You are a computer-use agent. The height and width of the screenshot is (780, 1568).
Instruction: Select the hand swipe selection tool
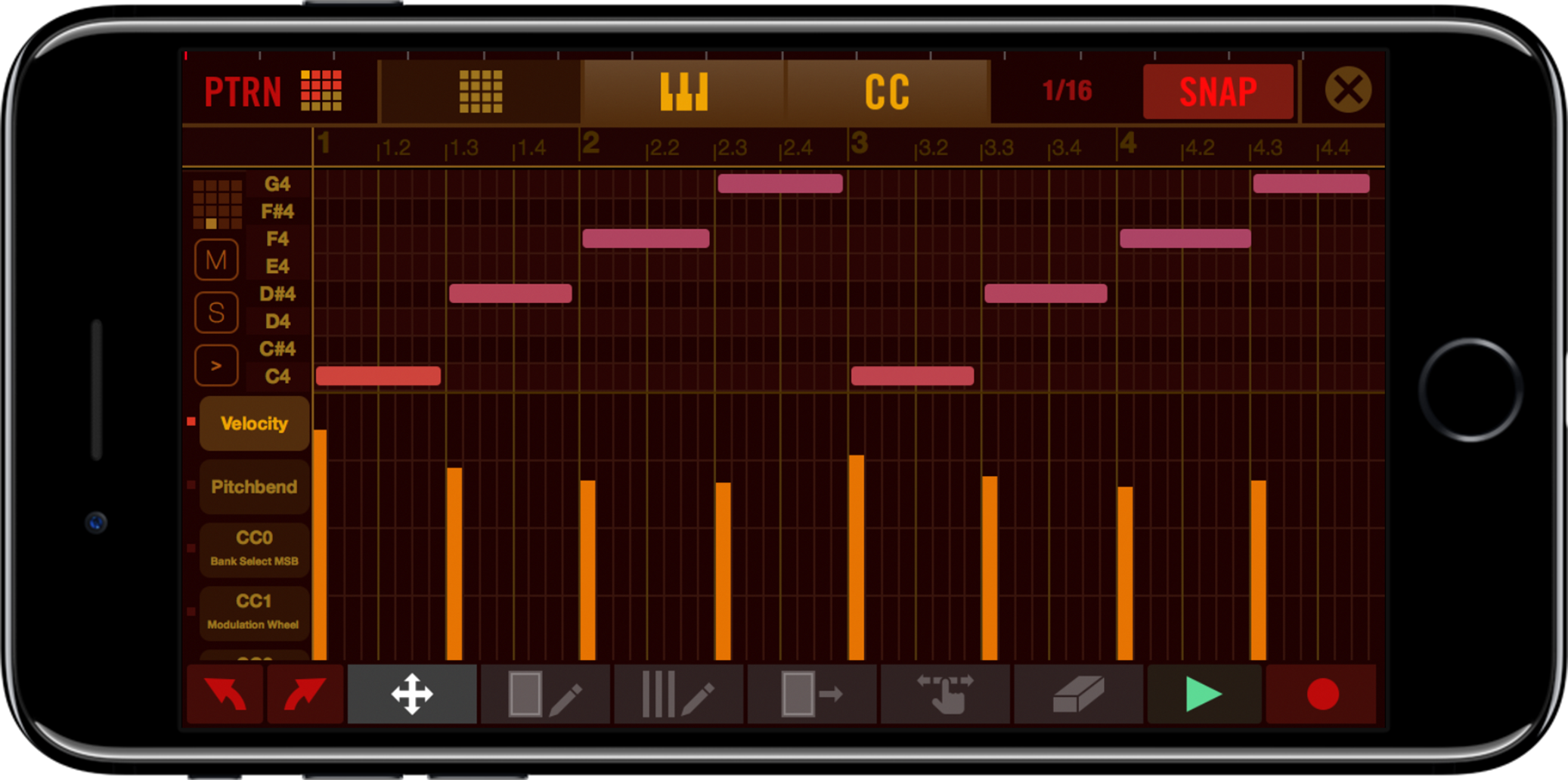(x=945, y=694)
